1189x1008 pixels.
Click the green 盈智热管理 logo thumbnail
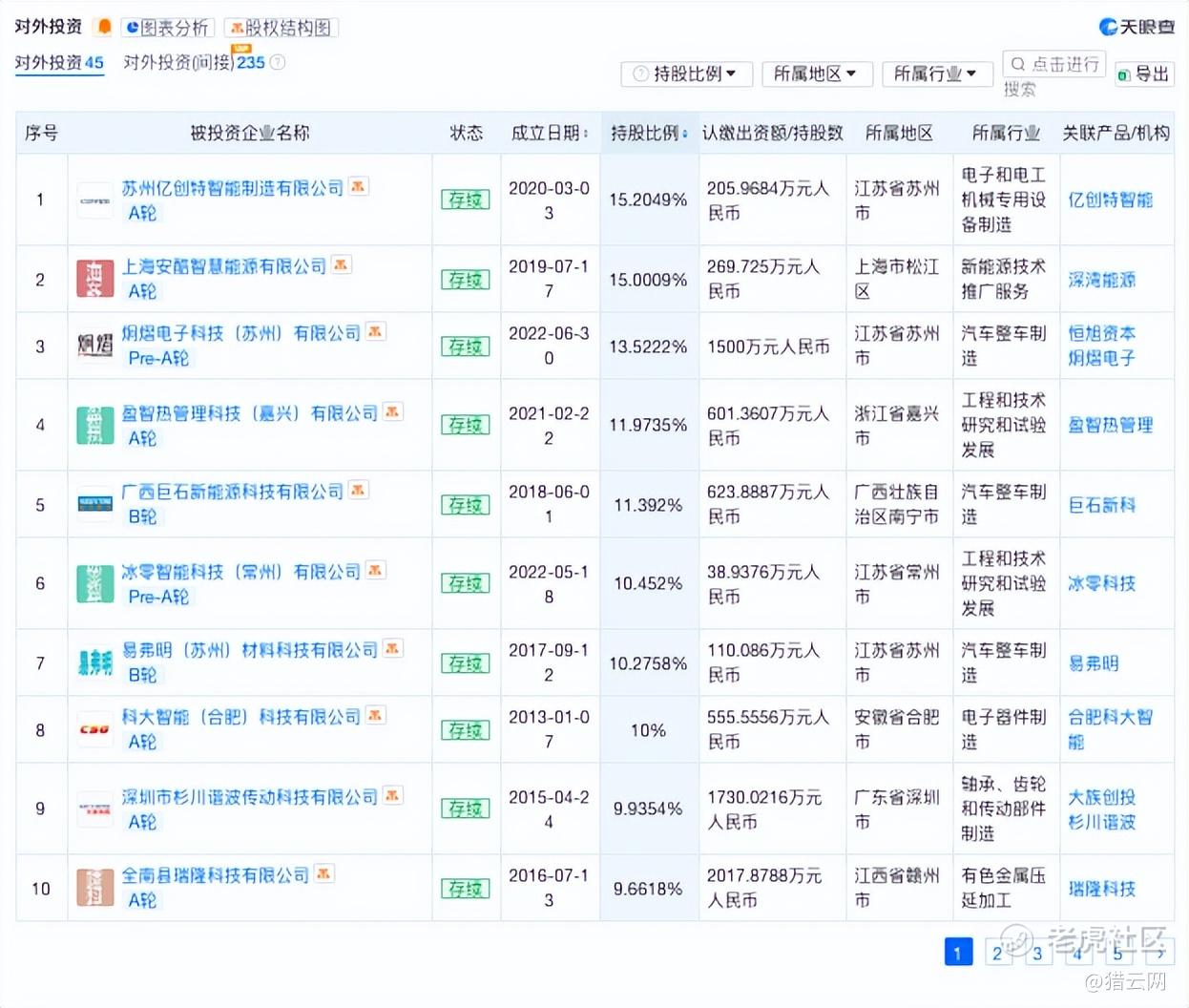click(x=94, y=426)
